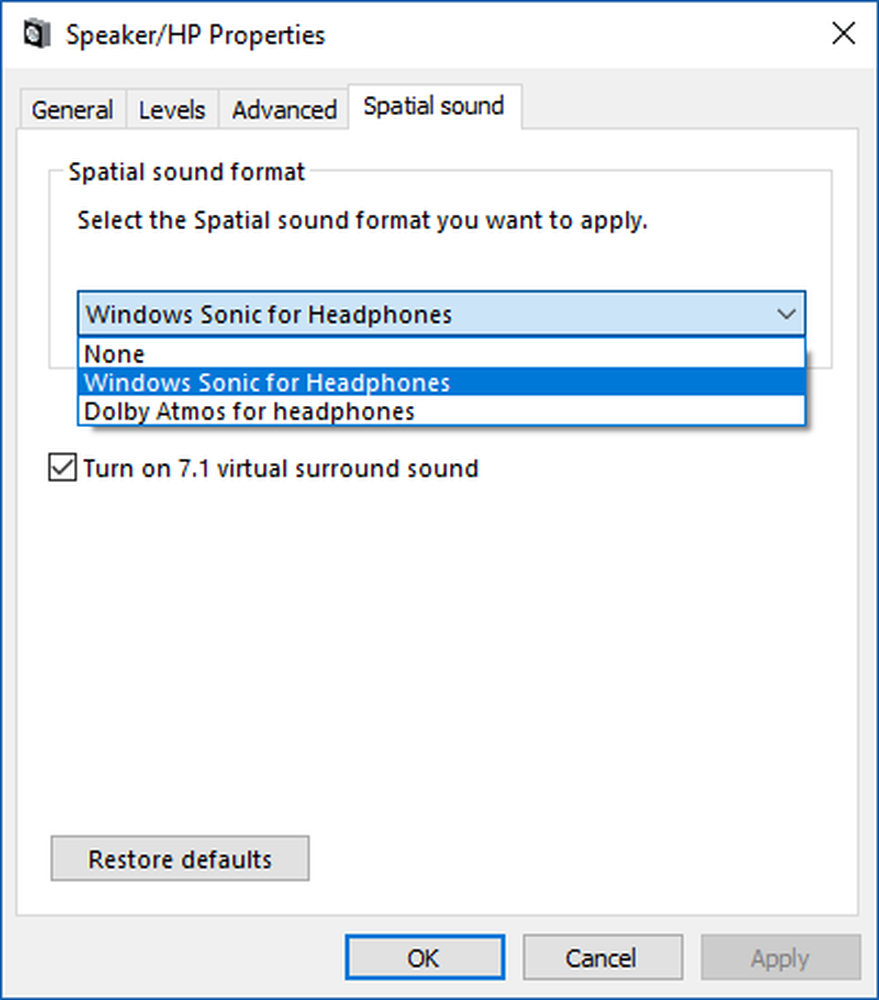This screenshot has height=1000, width=879.
Task: Pick the highlighted Windows Sonic list entry
Action: tap(268, 383)
